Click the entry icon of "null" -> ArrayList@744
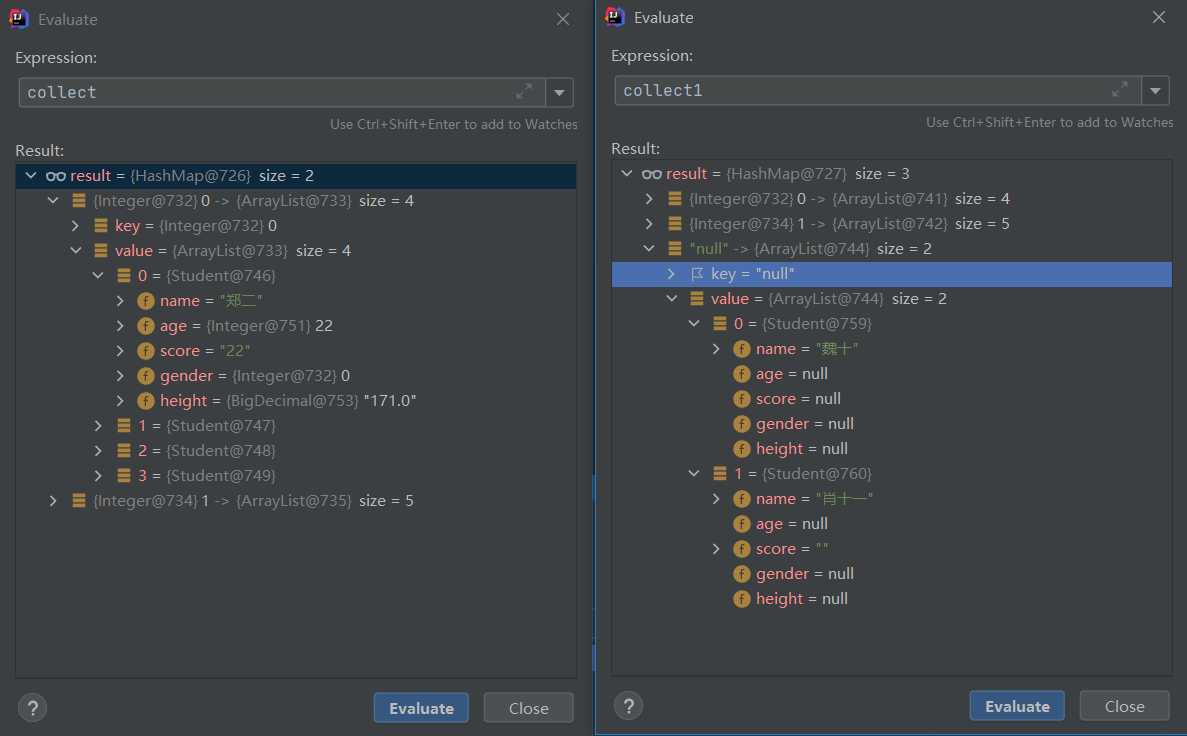 point(675,248)
